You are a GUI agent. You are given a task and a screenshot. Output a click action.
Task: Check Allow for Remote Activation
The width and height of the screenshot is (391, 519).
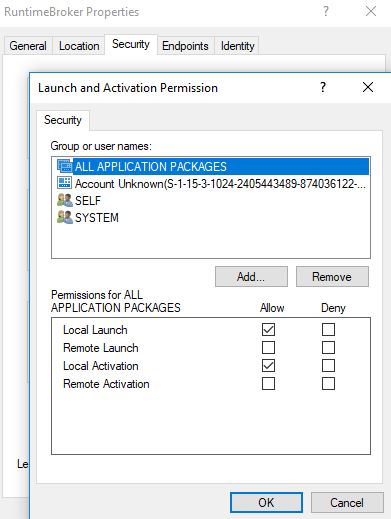coord(268,384)
